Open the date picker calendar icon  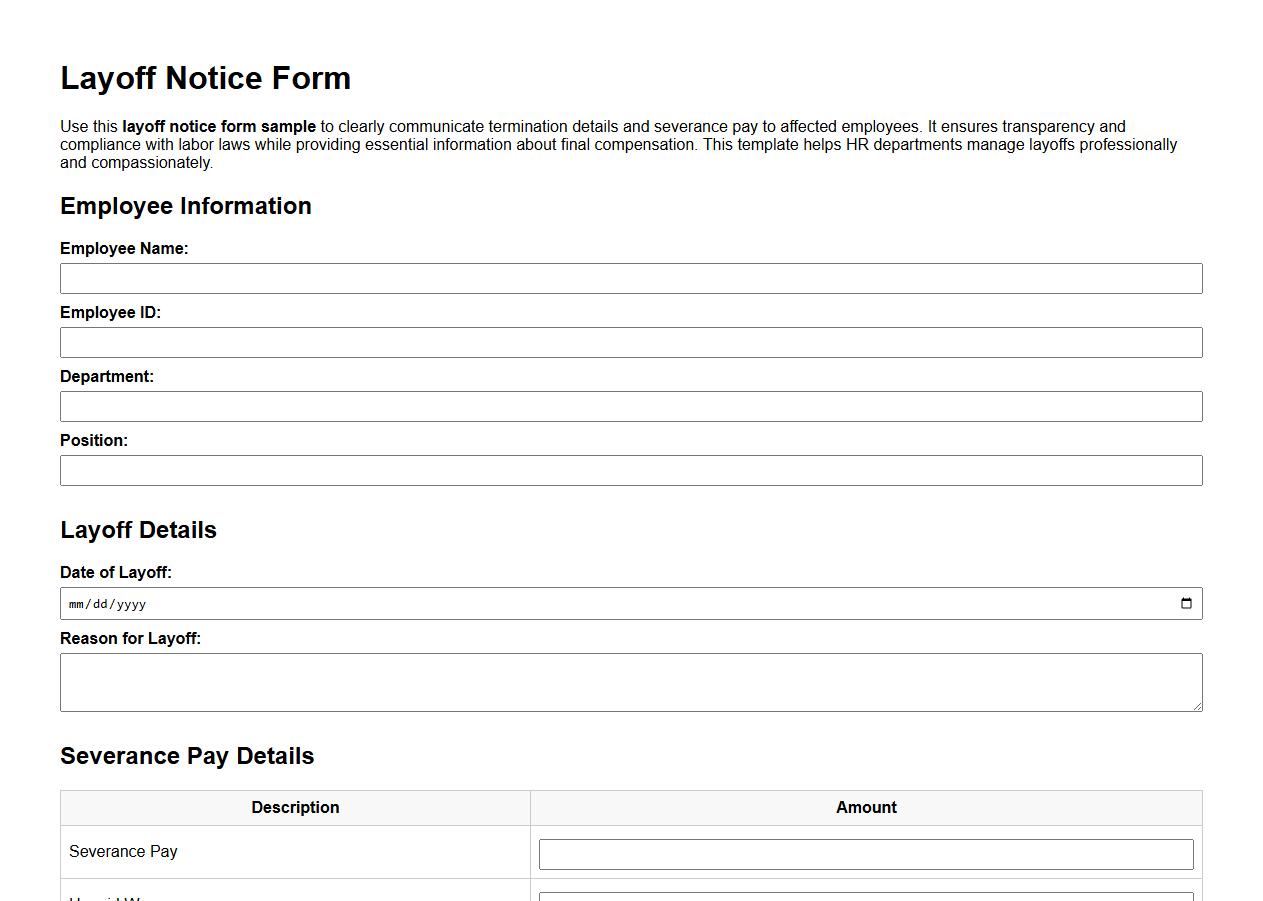[x=1186, y=603]
